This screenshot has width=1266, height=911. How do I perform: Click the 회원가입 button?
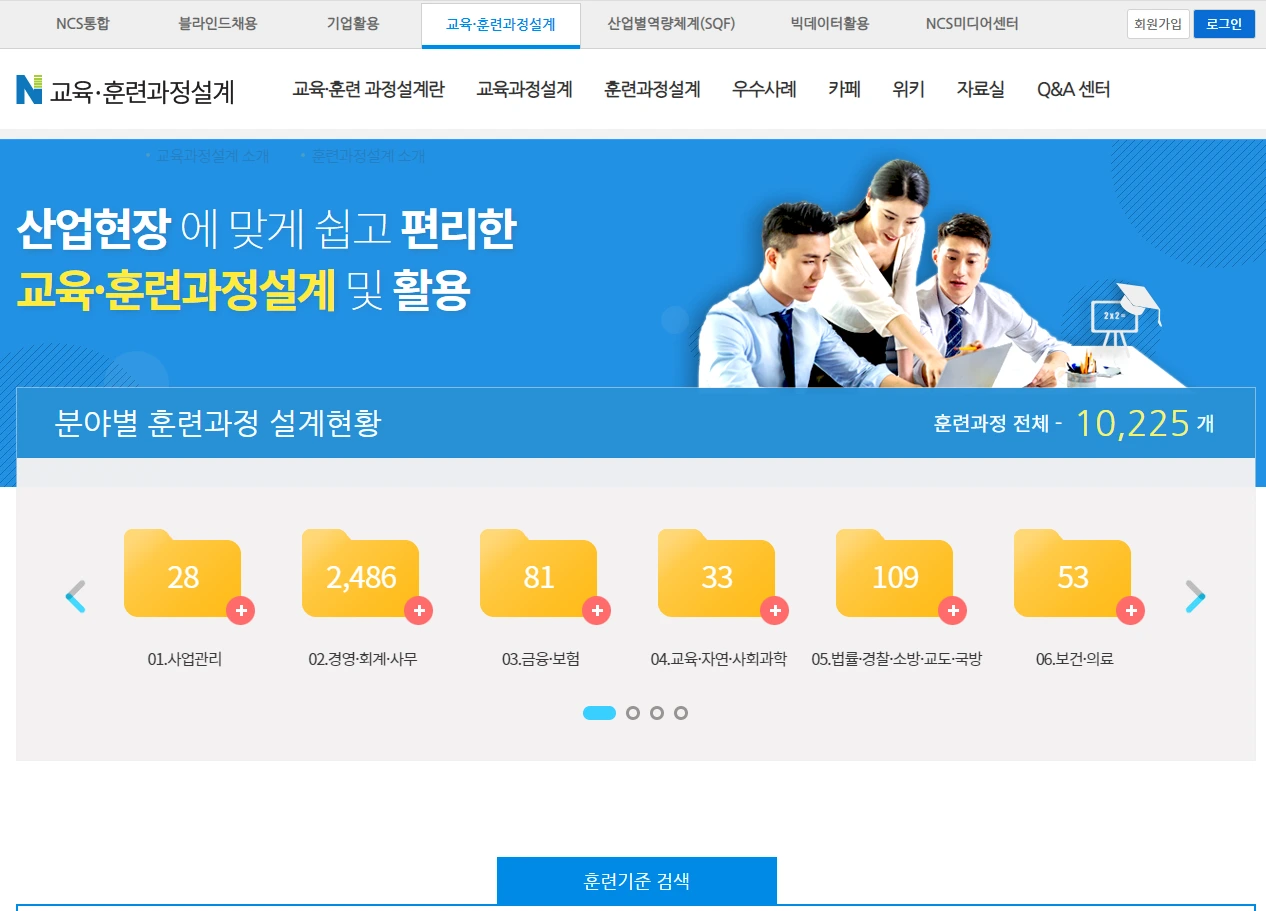(1158, 24)
